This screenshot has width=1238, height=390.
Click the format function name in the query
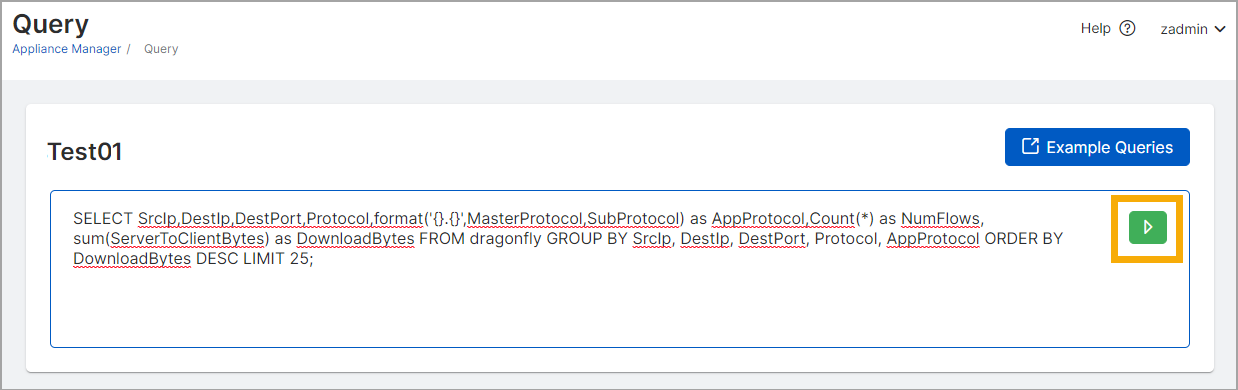coord(398,218)
